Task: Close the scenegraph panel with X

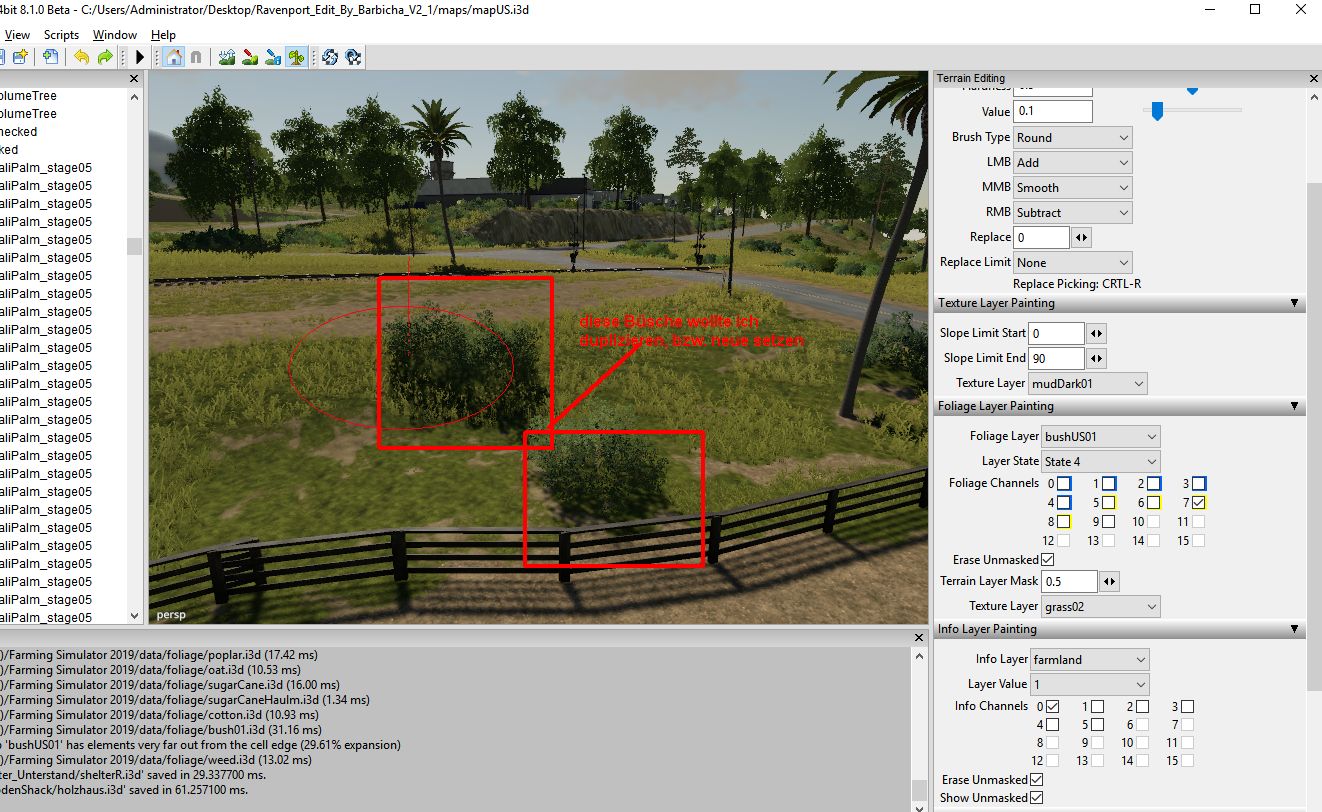Action: click(x=135, y=78)
